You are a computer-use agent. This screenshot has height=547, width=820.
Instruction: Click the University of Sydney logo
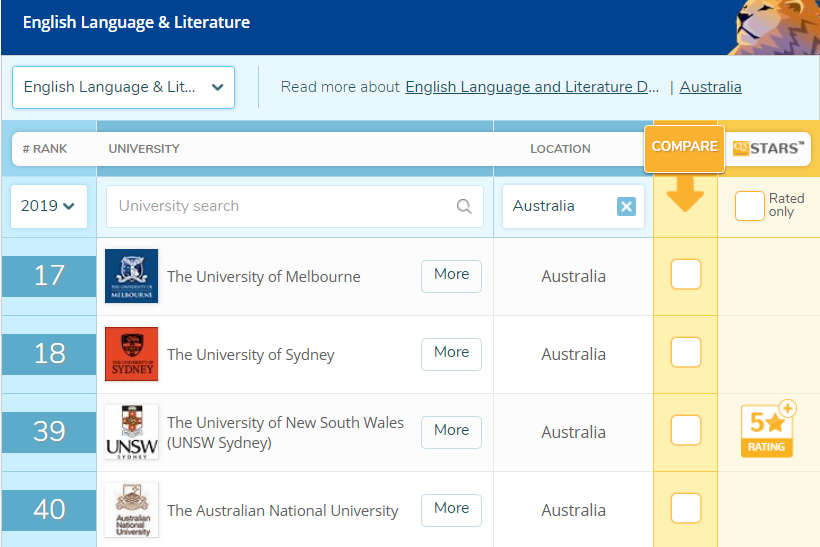pyautogui.click(x=131, y=354)
